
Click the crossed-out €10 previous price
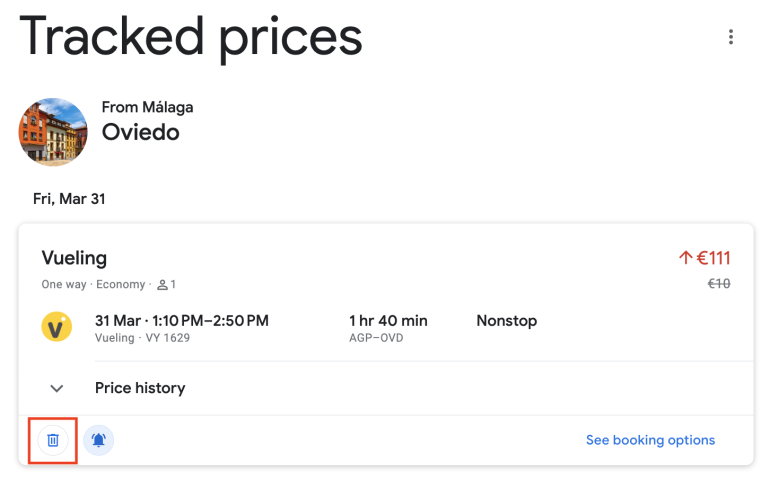(719, 284)
